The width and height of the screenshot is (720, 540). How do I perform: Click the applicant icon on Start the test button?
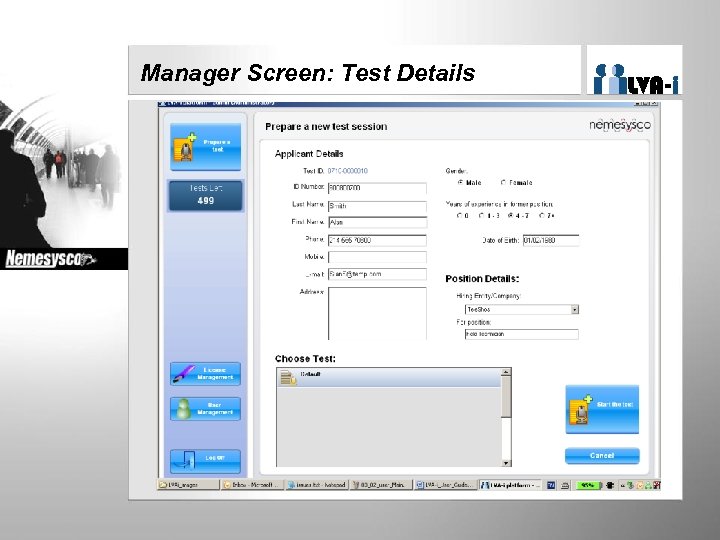click(x=581, y=409)
